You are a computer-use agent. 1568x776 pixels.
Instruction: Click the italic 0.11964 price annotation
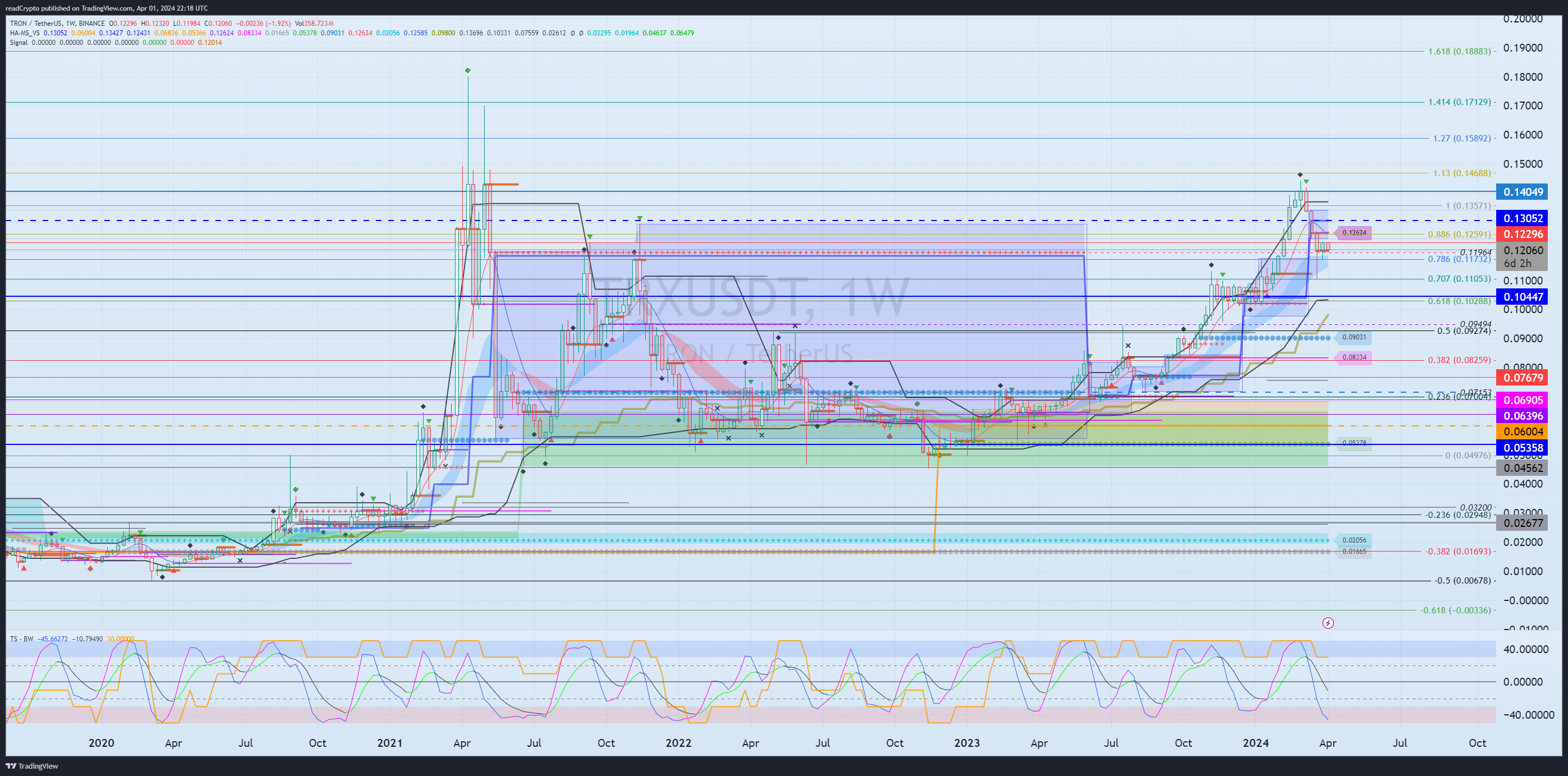click(1475, 252)
